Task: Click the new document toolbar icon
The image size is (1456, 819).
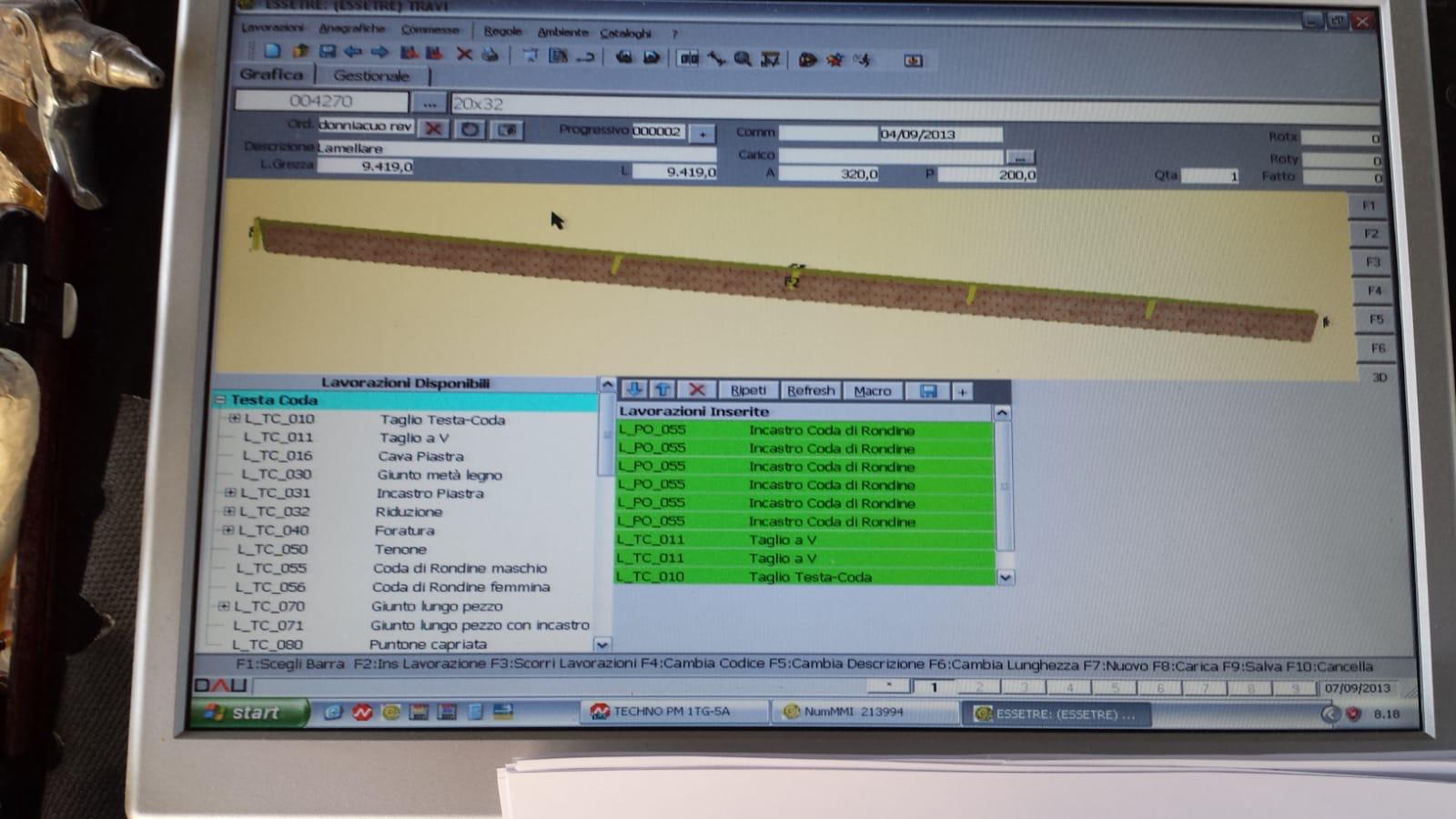Action: pyautogui.click(x=272, y=52)
